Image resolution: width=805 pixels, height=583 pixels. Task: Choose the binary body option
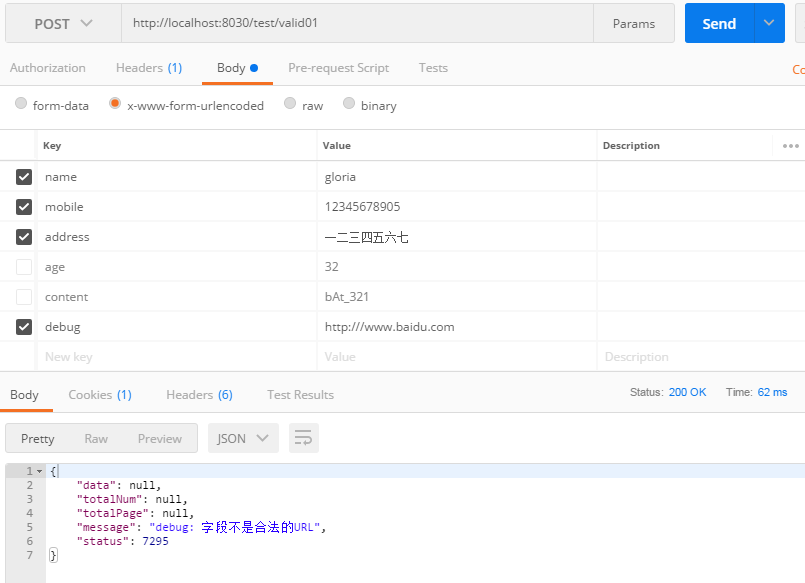[x=349, y=104]
